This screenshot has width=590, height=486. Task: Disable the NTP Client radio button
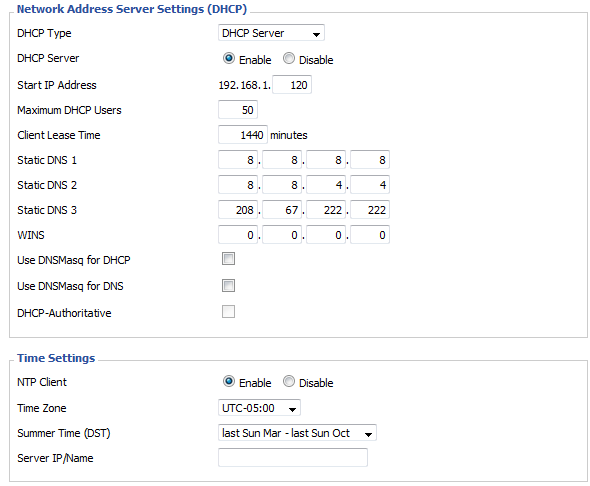coord(289,381)
